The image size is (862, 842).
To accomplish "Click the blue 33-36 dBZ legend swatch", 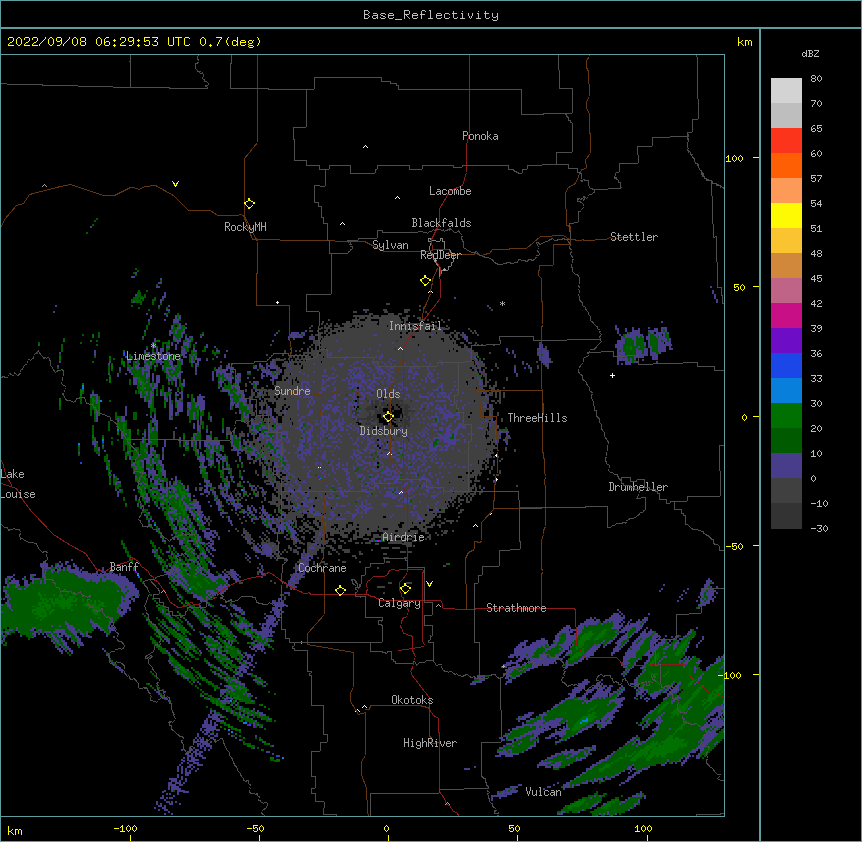I will coord(786,366).
